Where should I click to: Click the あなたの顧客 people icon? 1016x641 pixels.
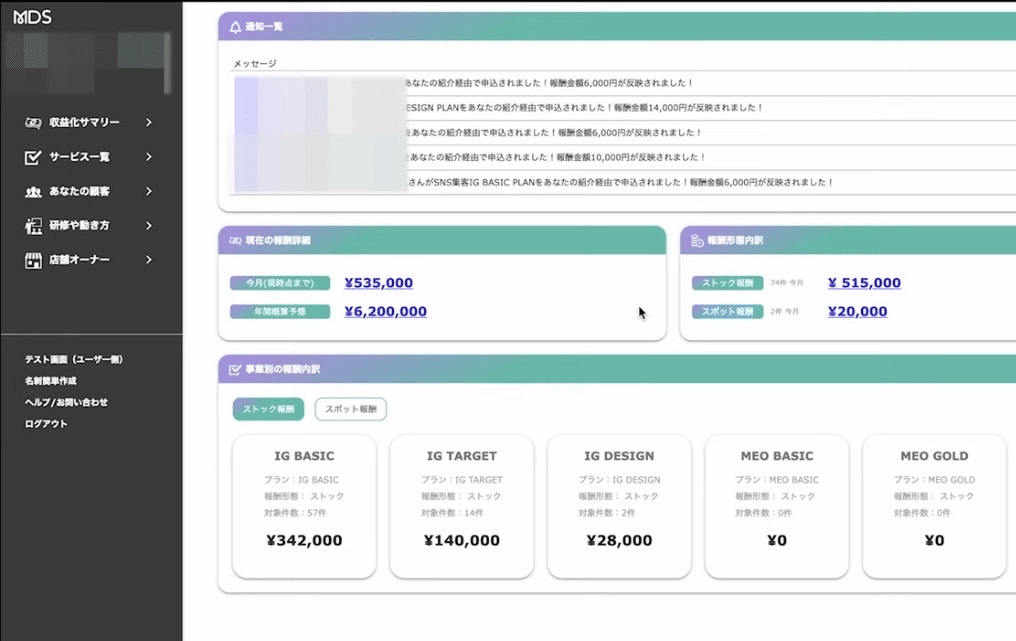click(x=33, y=191)
